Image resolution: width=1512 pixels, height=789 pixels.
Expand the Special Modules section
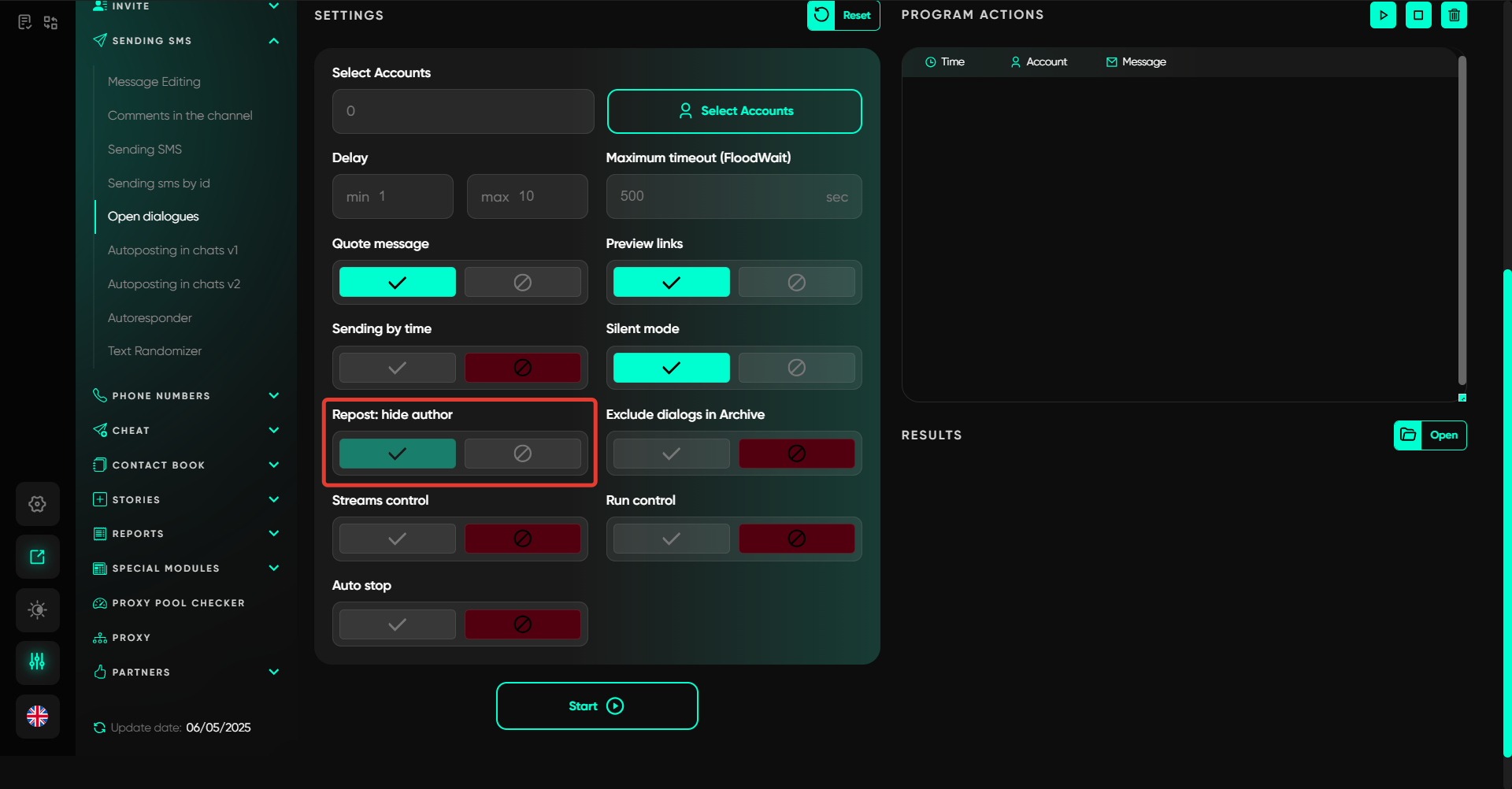[273, 568]
